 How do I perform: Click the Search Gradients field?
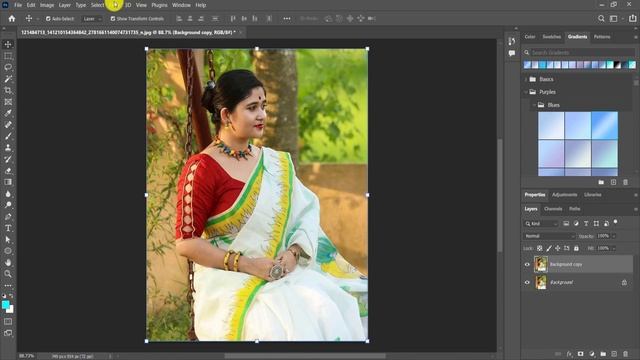(579, 53)
